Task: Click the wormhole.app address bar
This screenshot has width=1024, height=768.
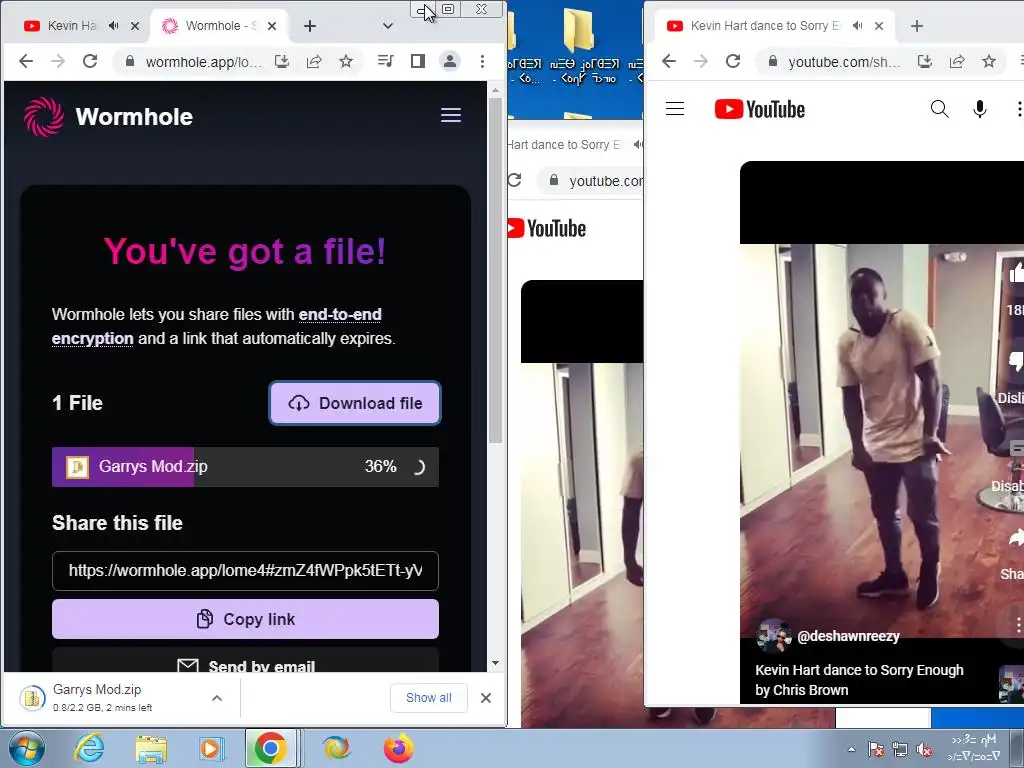Action: tap(202, 62)
